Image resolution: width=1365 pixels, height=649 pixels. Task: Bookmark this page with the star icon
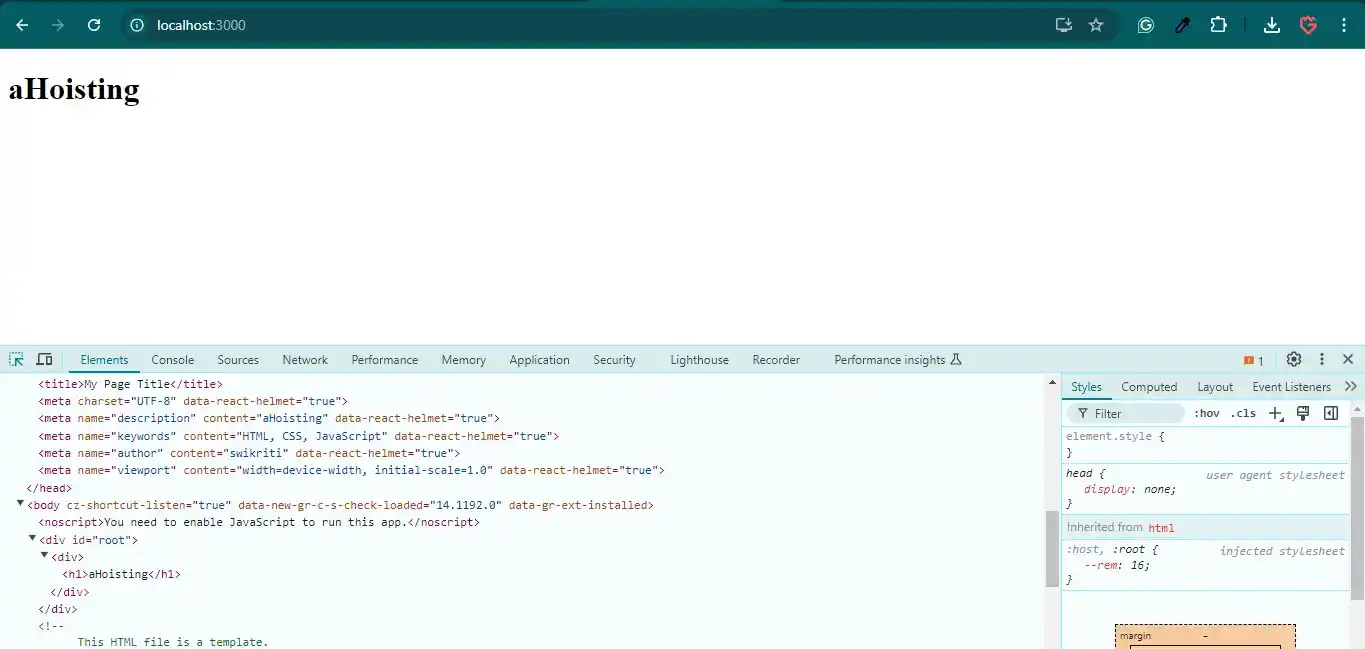(1096, 25)
